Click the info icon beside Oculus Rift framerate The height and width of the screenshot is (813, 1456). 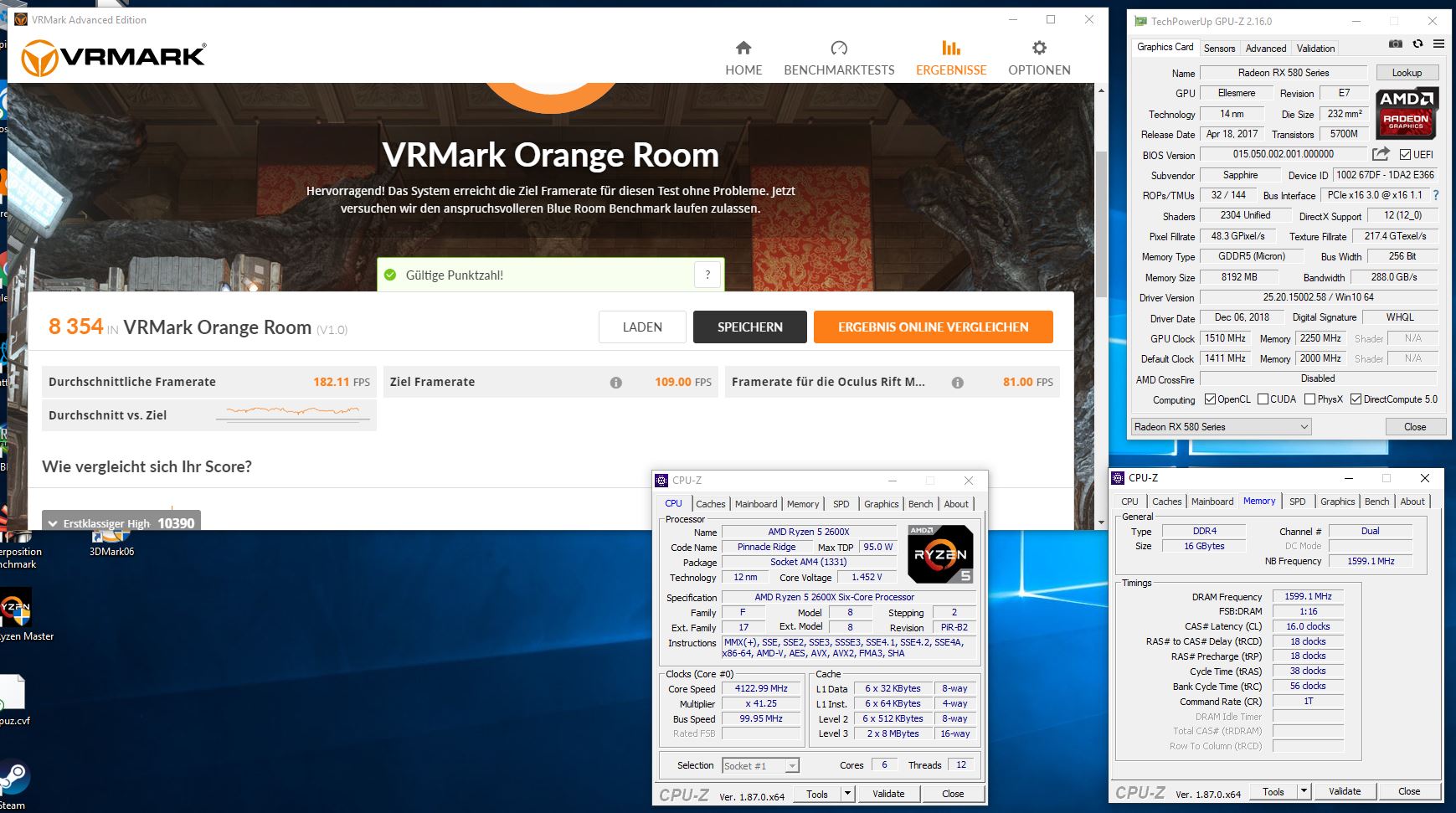(x=958, y=383)
